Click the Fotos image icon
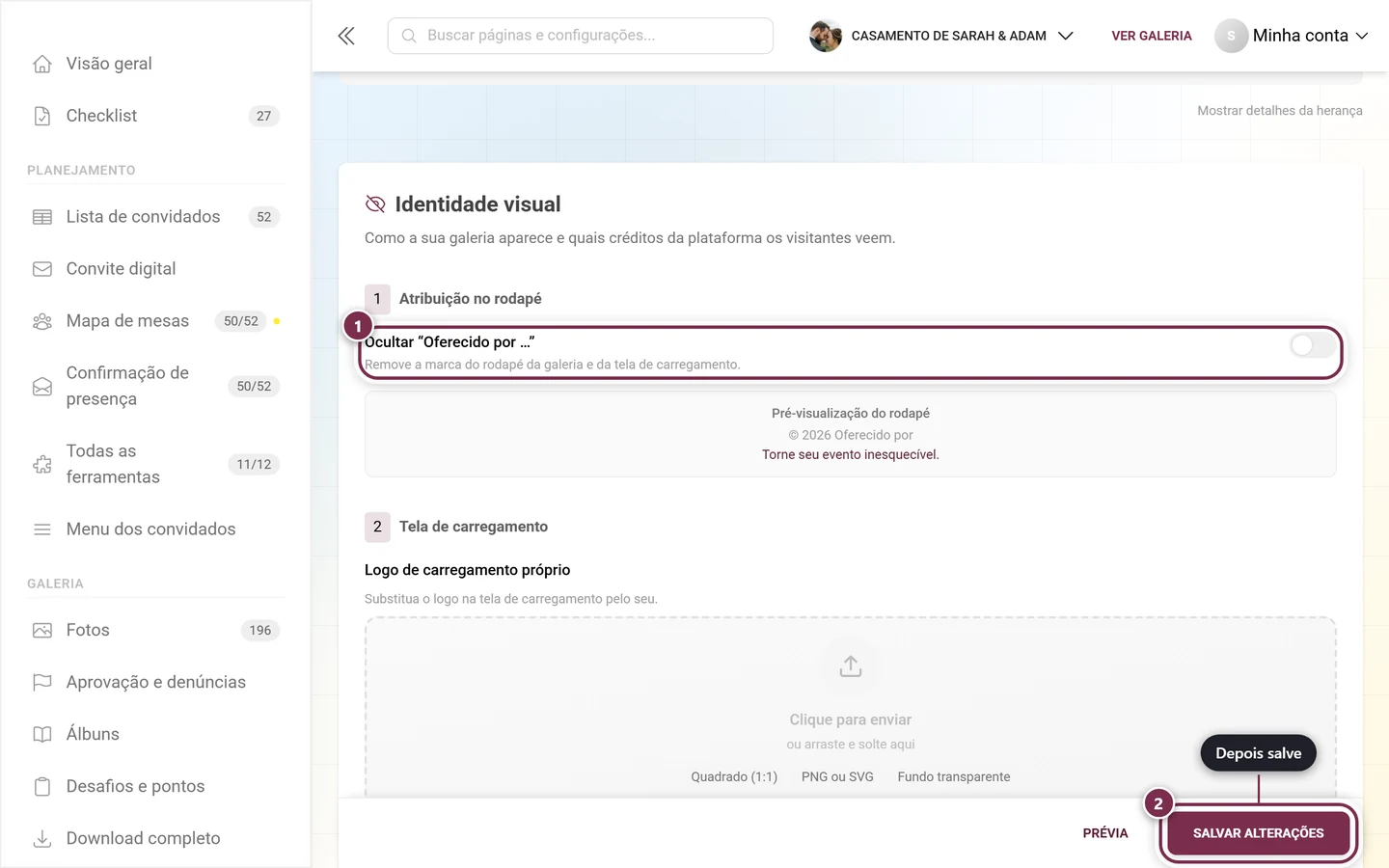Image resolution: width=1389 pixels, height=868 pixels. 42,630
